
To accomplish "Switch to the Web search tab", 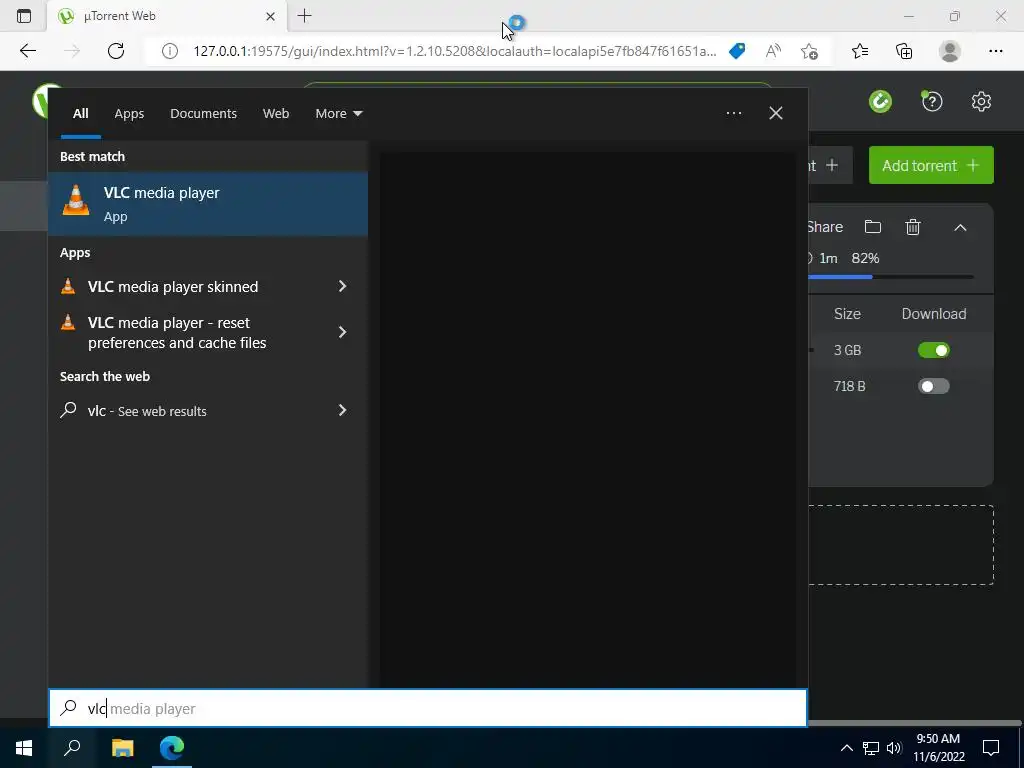I will coord(276,114).
